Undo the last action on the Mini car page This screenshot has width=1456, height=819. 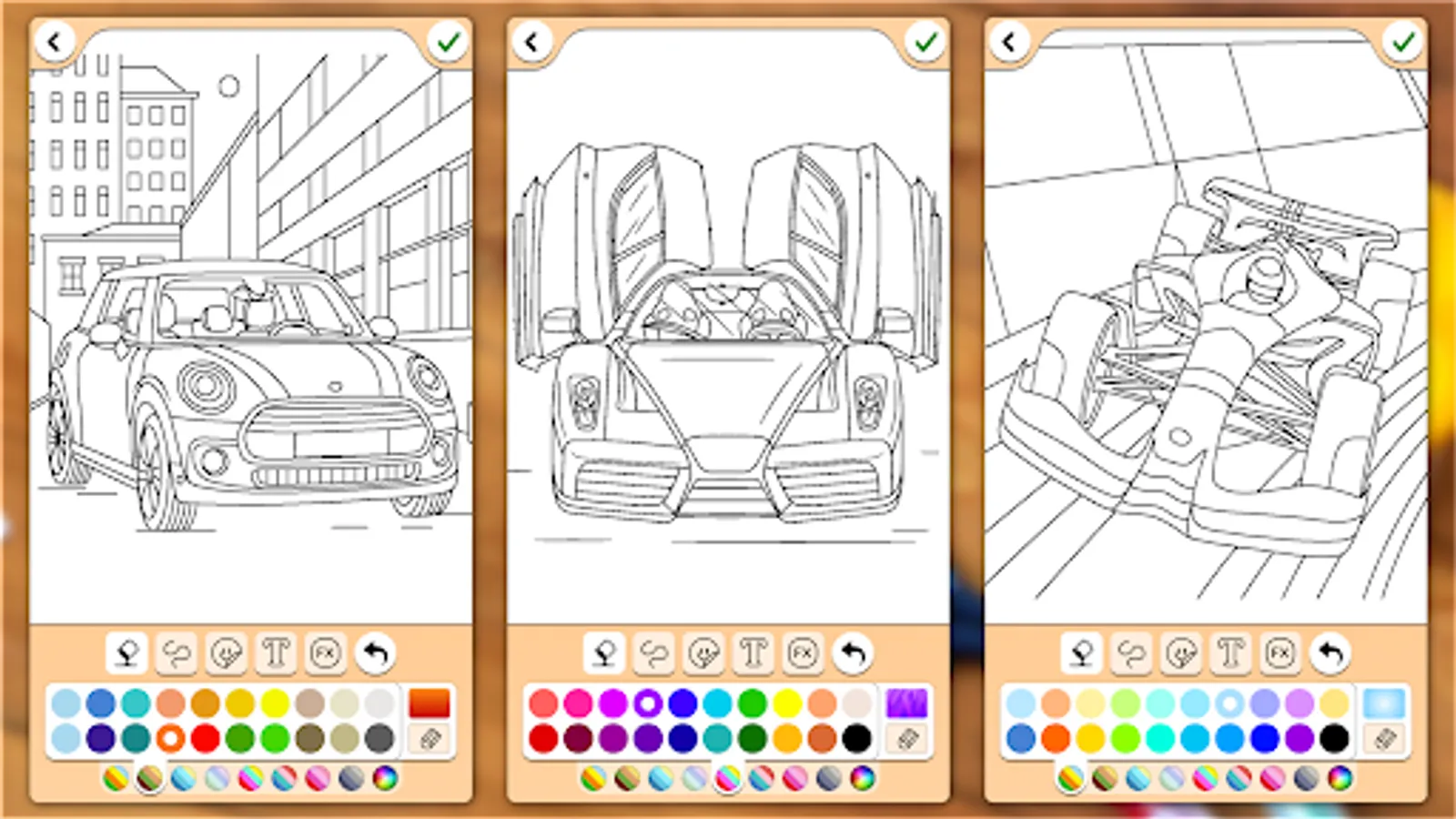coord(375,652)
